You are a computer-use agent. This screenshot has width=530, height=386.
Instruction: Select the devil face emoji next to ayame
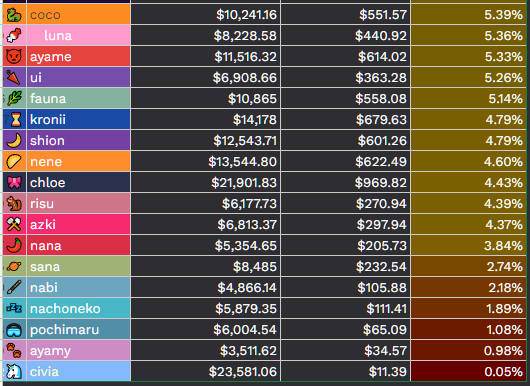point(14,56)
